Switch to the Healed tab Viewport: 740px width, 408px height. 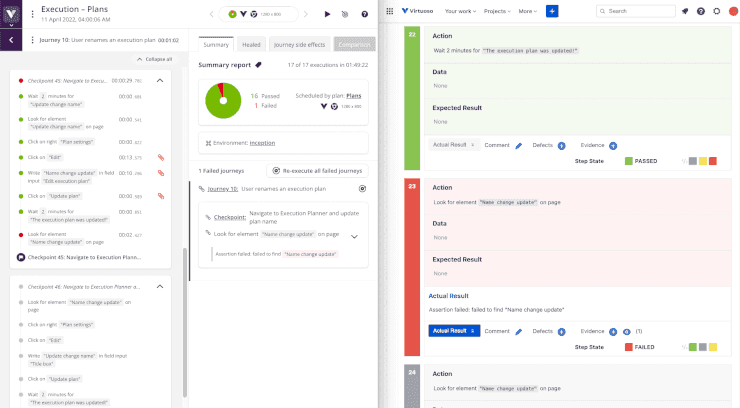[251, 45]
